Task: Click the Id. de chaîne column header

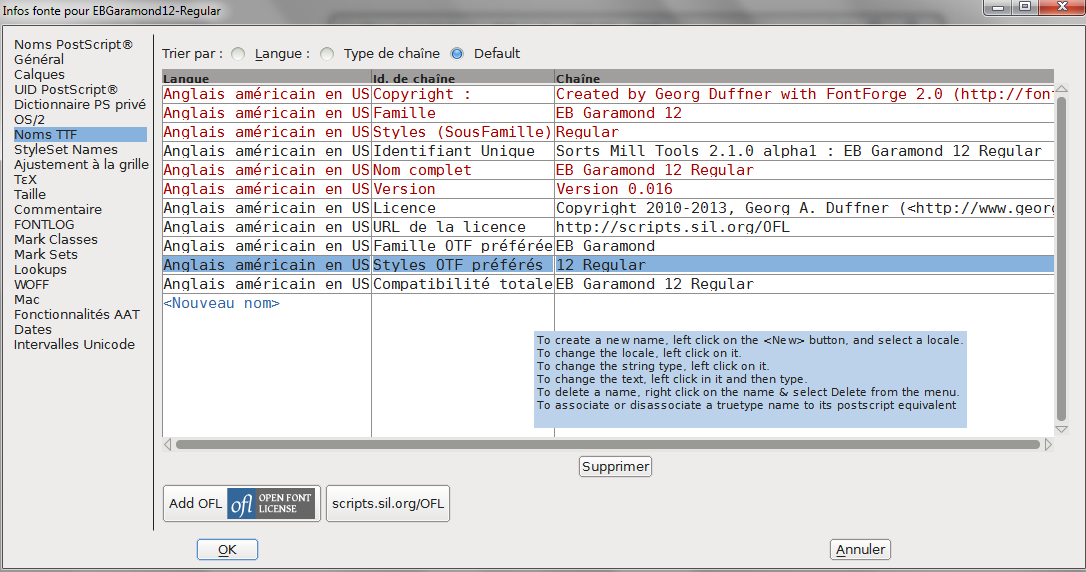Action: coord(463,78)
